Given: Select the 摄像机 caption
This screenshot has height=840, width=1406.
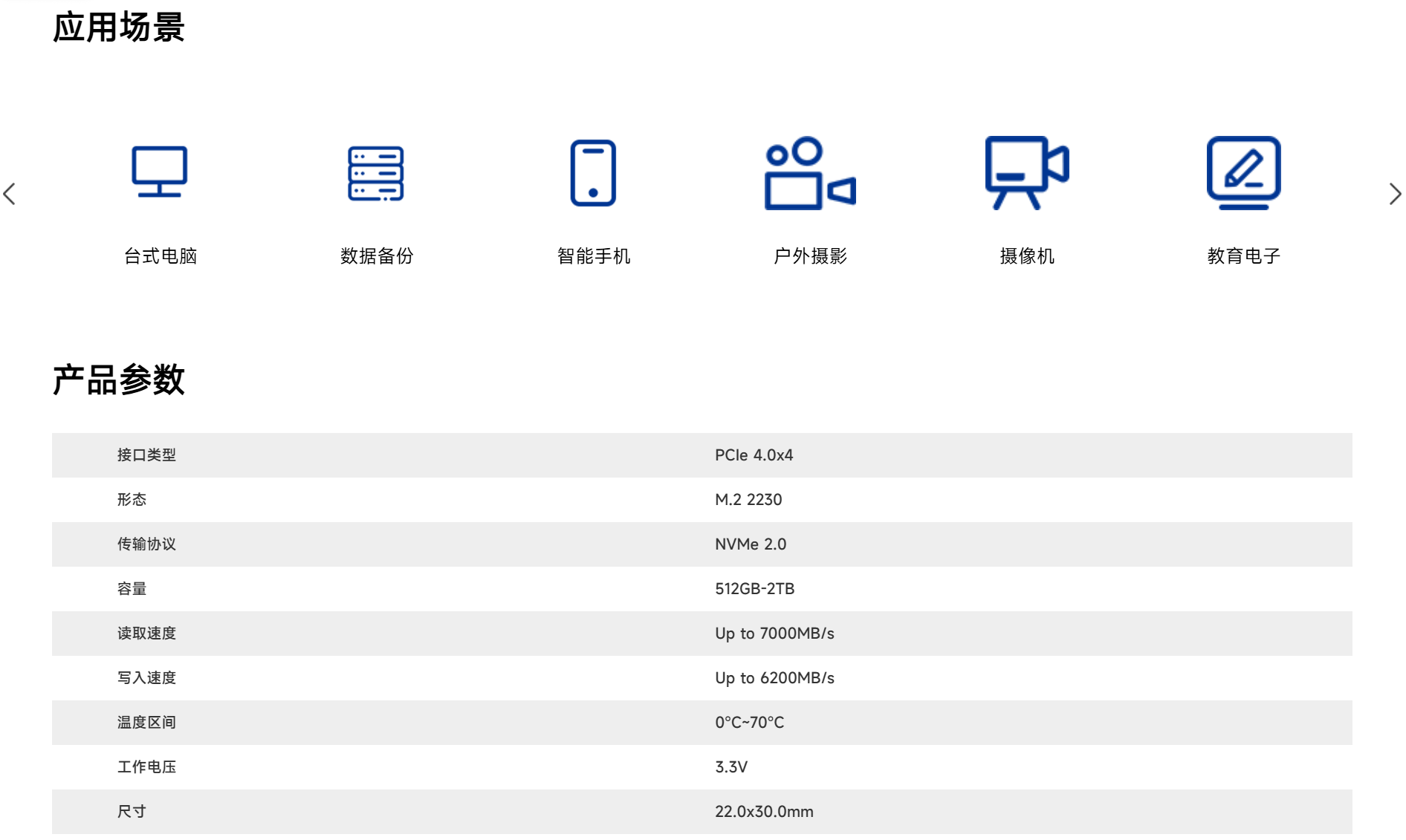Looking at the screenshot, I should [1027, 256].
